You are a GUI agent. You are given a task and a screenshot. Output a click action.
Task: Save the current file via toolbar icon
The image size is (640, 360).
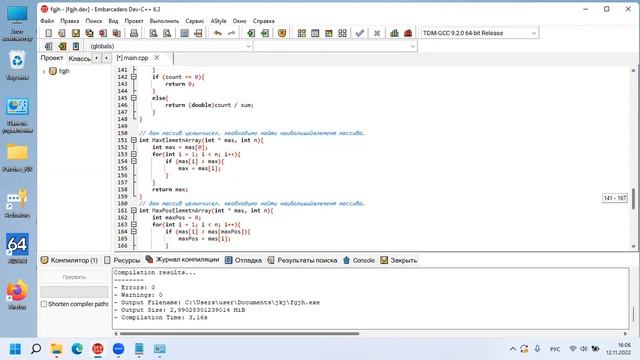pos(76,33)
